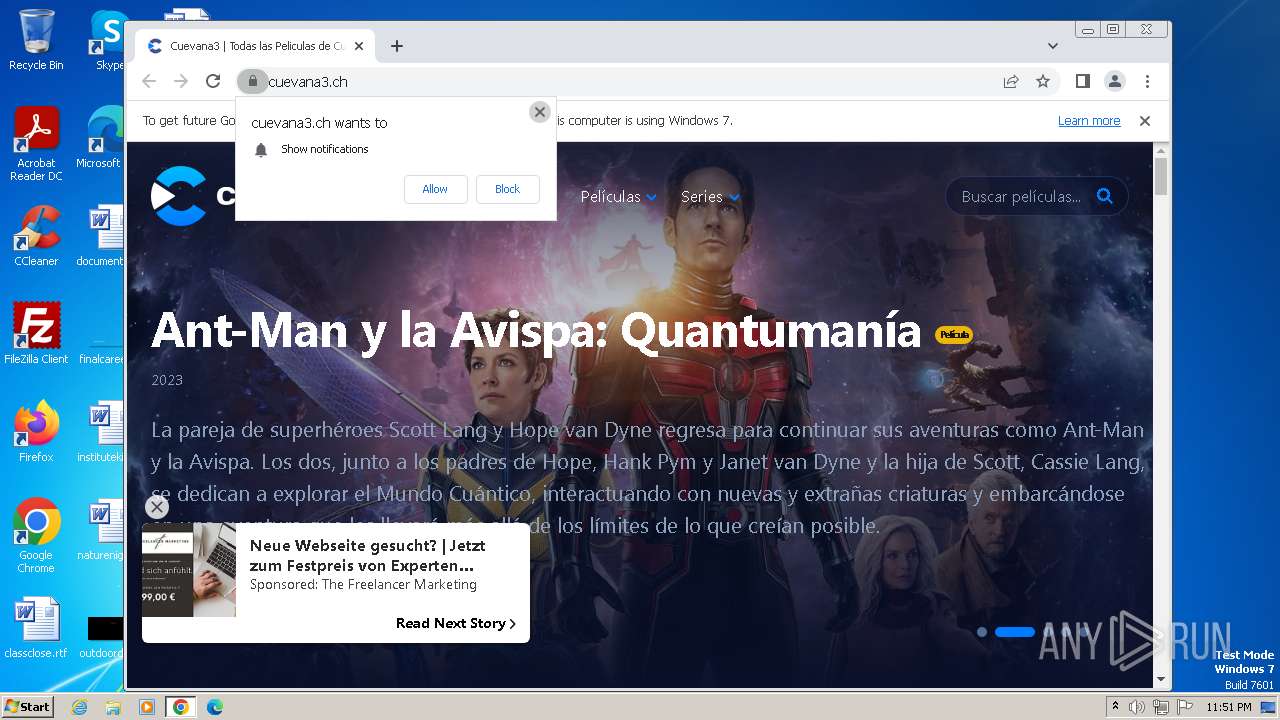Open volume control in tray
The height and width of the screenshot is (720, 1280).
[x=1137, y=707]
